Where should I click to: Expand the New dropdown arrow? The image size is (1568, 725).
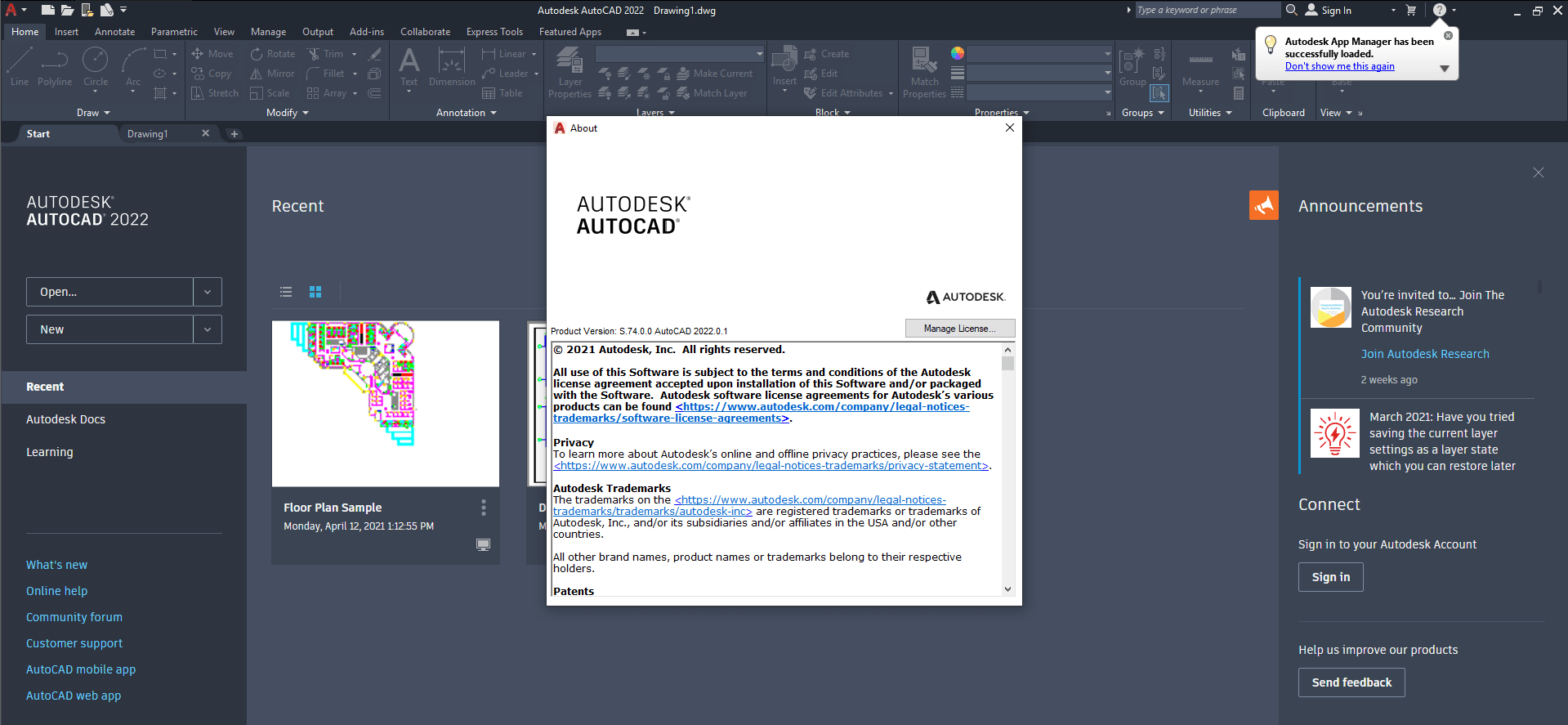[x=208, y=329]
